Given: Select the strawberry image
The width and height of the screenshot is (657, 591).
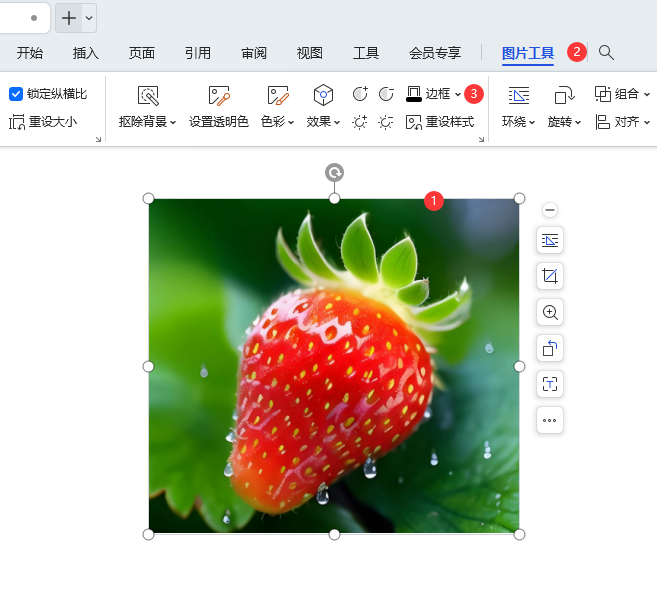Looking at the screenshot, I should (334, 366).
